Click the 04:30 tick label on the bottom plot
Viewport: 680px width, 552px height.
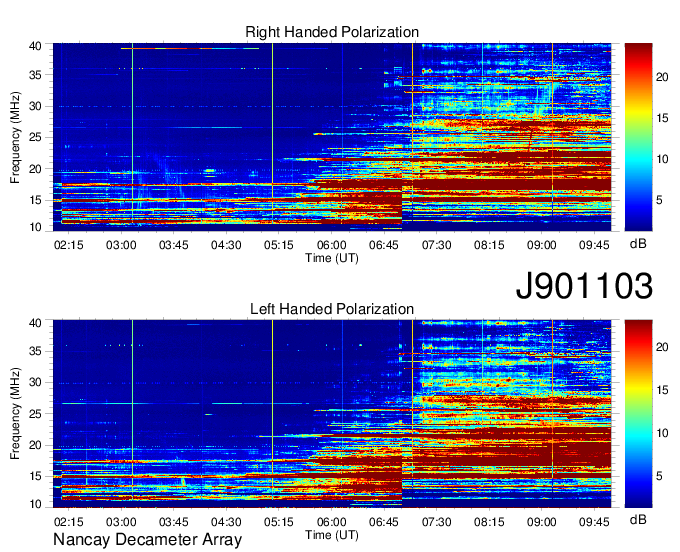[x=226, y=522]
